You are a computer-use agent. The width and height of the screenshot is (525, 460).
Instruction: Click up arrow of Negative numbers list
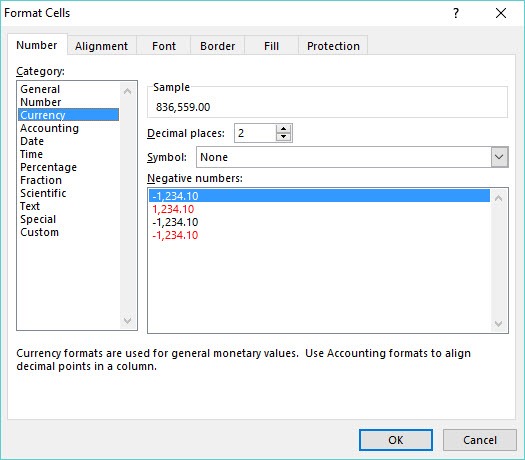click(x=498, y=198)
